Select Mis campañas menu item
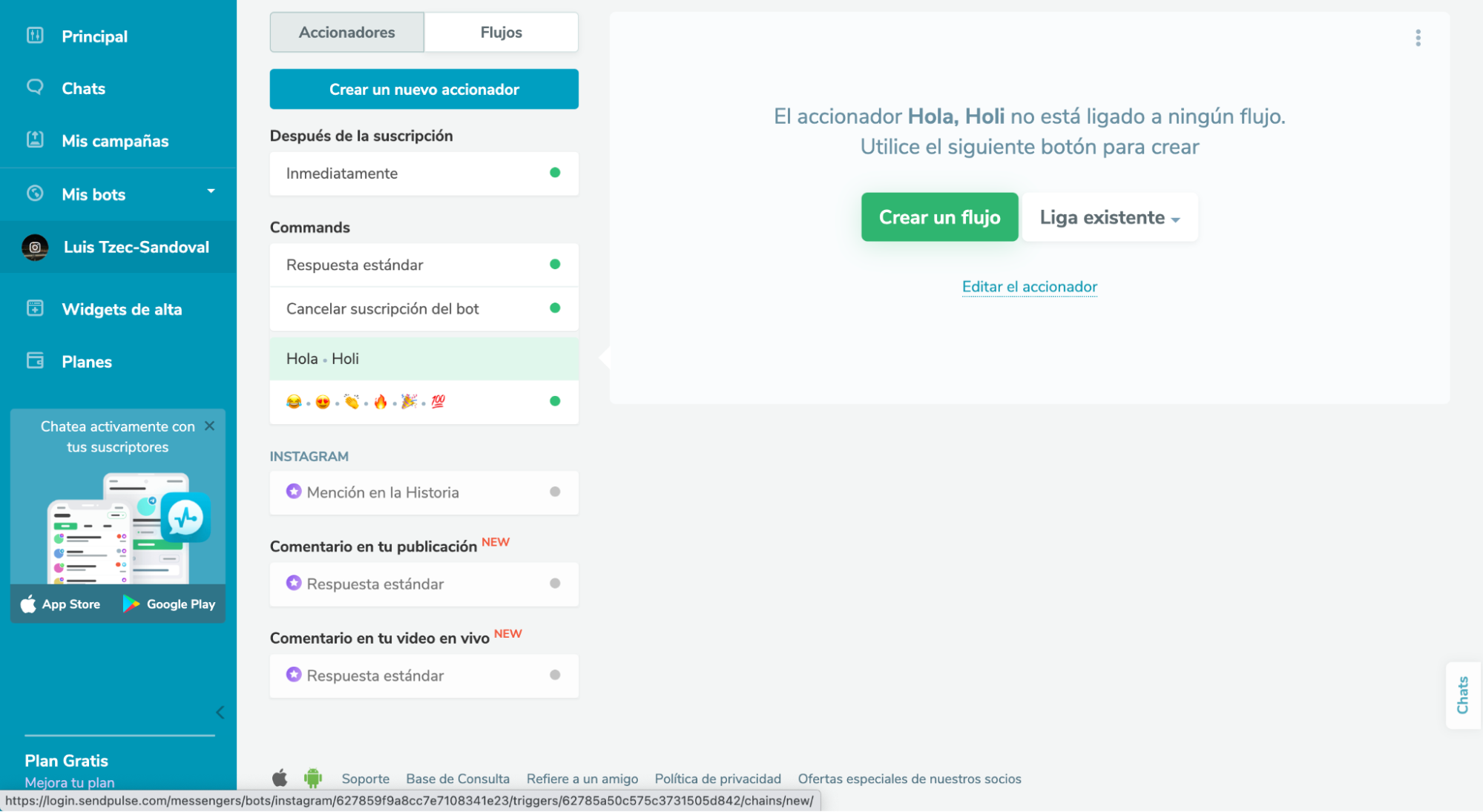The width and height of the screenshot is (1483, 812). (115, 141)
